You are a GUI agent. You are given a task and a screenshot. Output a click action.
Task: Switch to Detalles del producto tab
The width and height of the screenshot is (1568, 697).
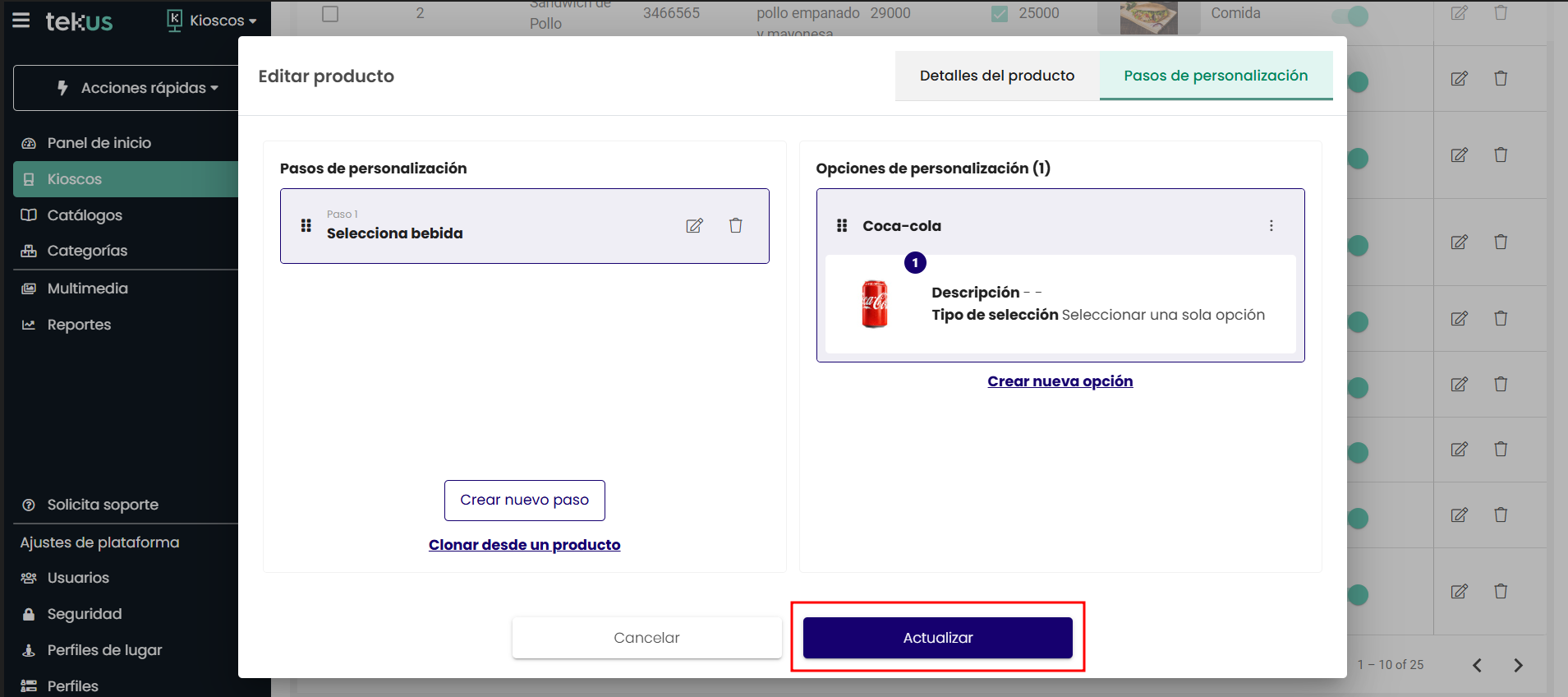tap(997, 76)
